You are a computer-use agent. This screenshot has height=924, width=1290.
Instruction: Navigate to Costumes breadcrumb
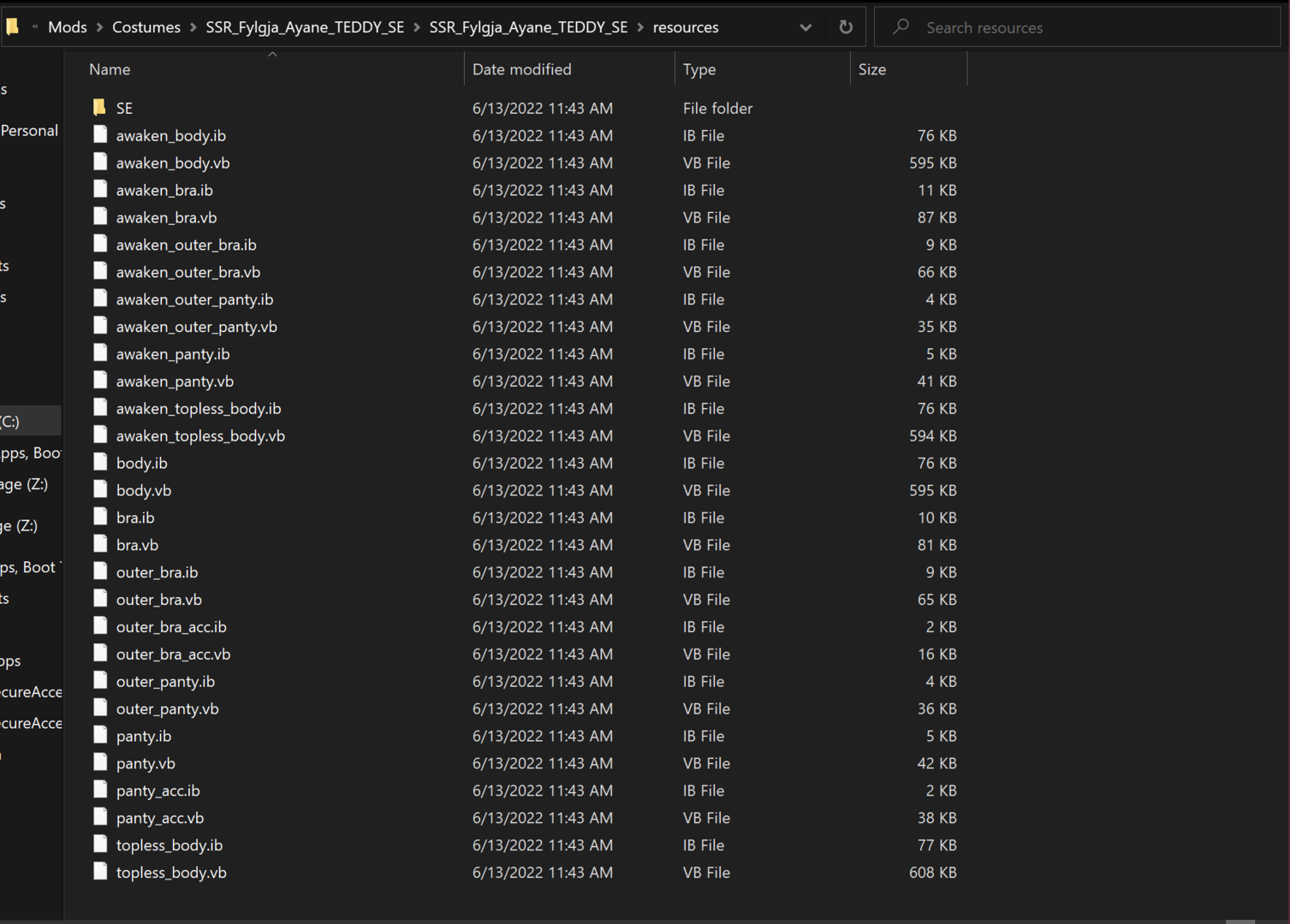tap(146, 27)
